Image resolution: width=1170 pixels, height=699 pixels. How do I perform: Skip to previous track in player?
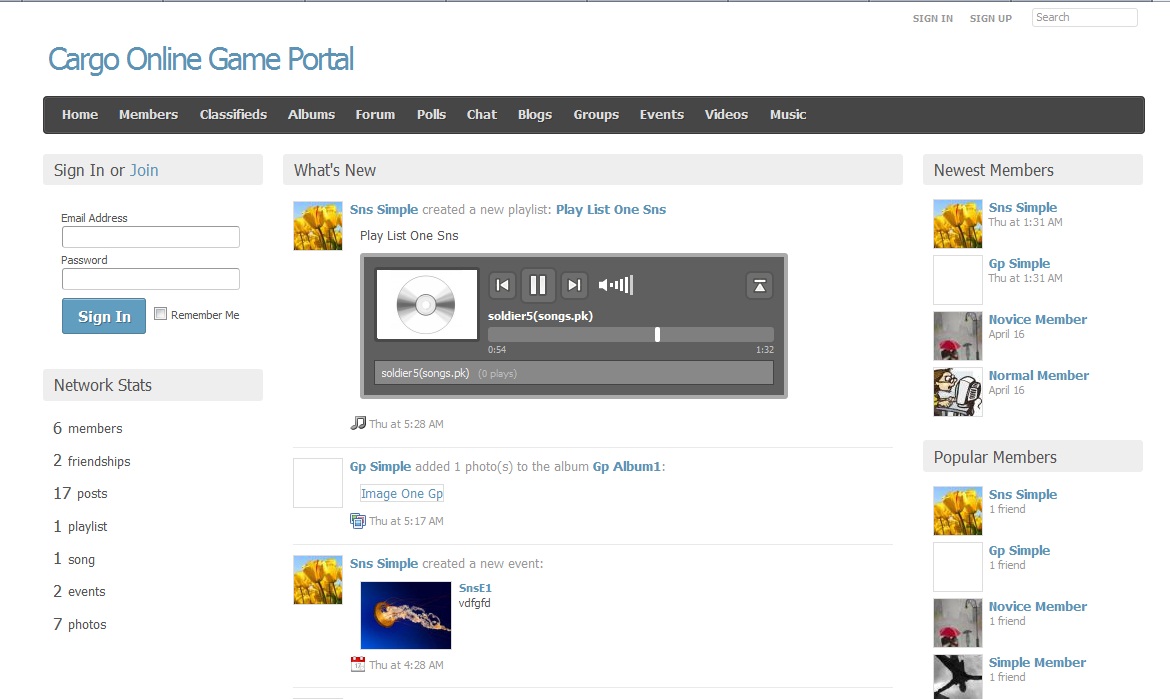503,285
